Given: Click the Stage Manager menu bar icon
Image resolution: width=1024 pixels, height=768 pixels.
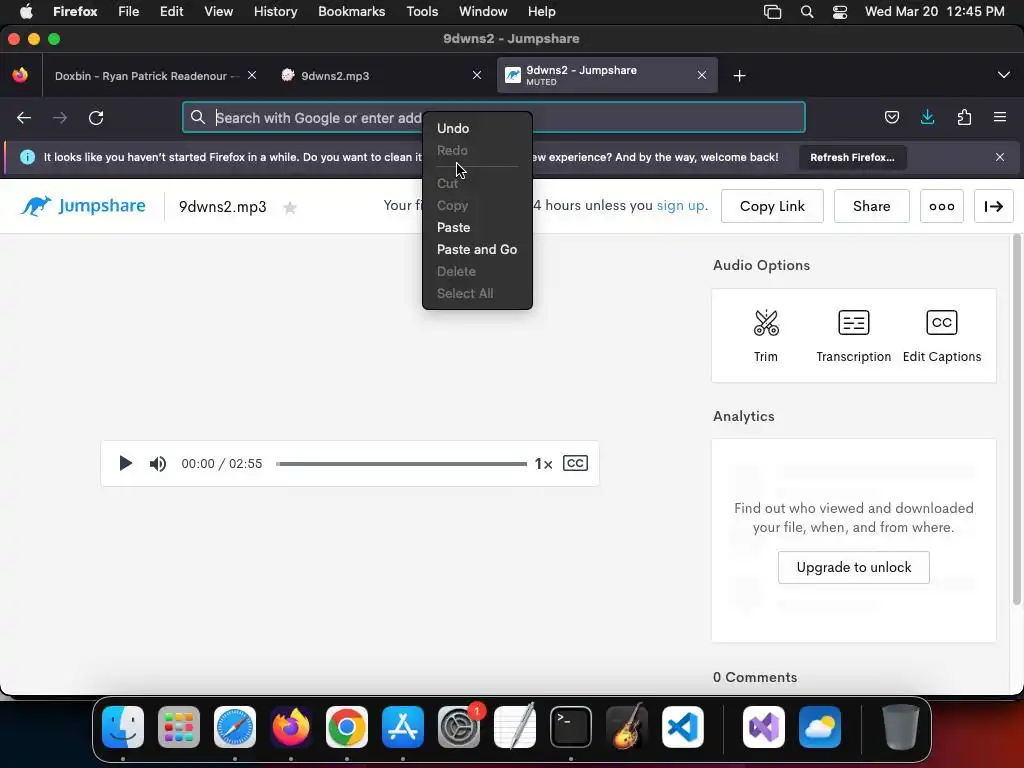Looking at the screenshot, I should point(773,12).
